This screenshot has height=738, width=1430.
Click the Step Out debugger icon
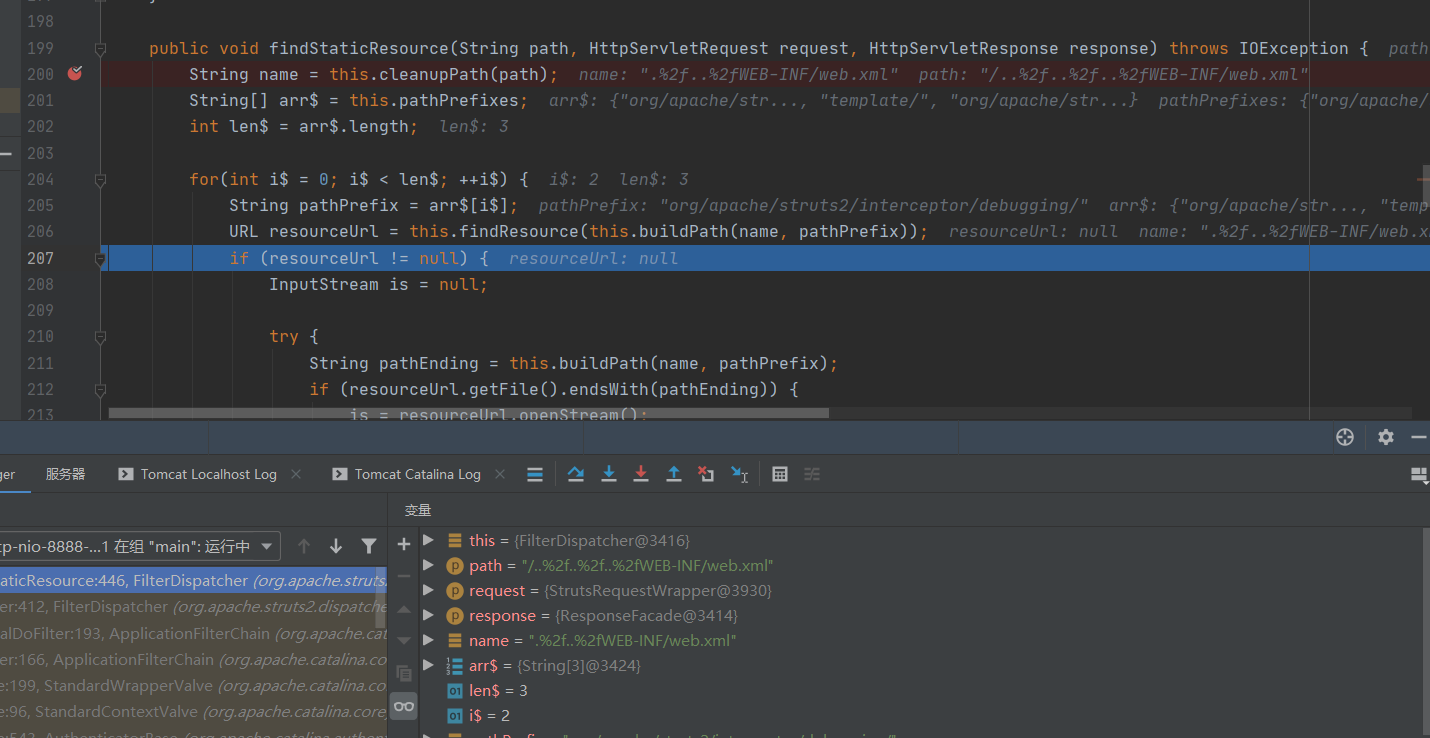pyautogui.click(x=674, y=474)
